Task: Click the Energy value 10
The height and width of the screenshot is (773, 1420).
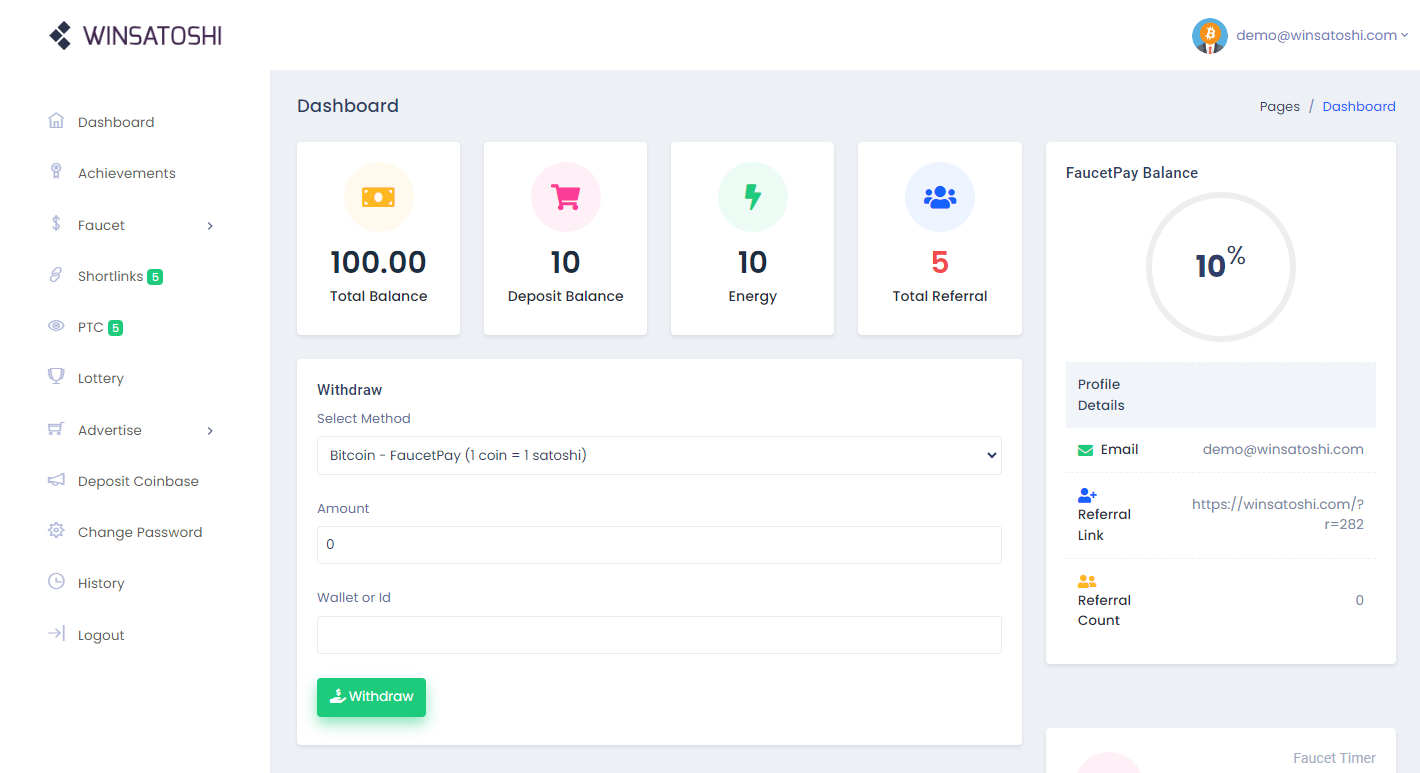Action: click(x=752, y=262)
